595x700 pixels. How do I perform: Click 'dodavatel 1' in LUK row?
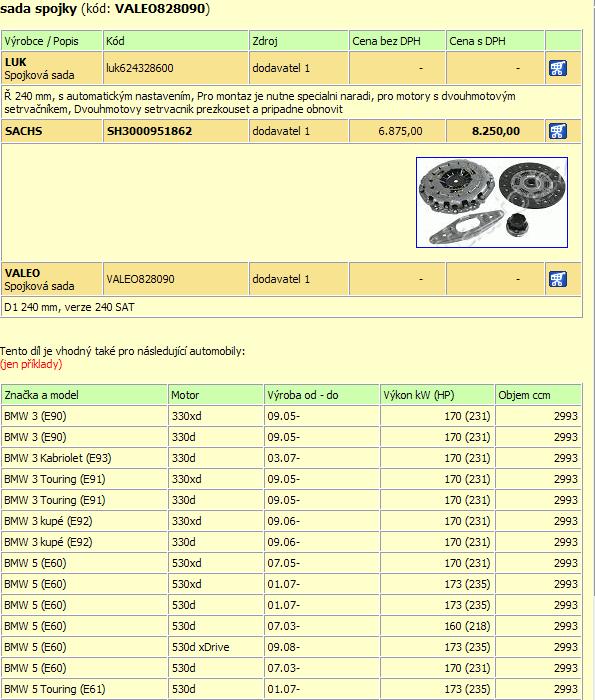281,68
